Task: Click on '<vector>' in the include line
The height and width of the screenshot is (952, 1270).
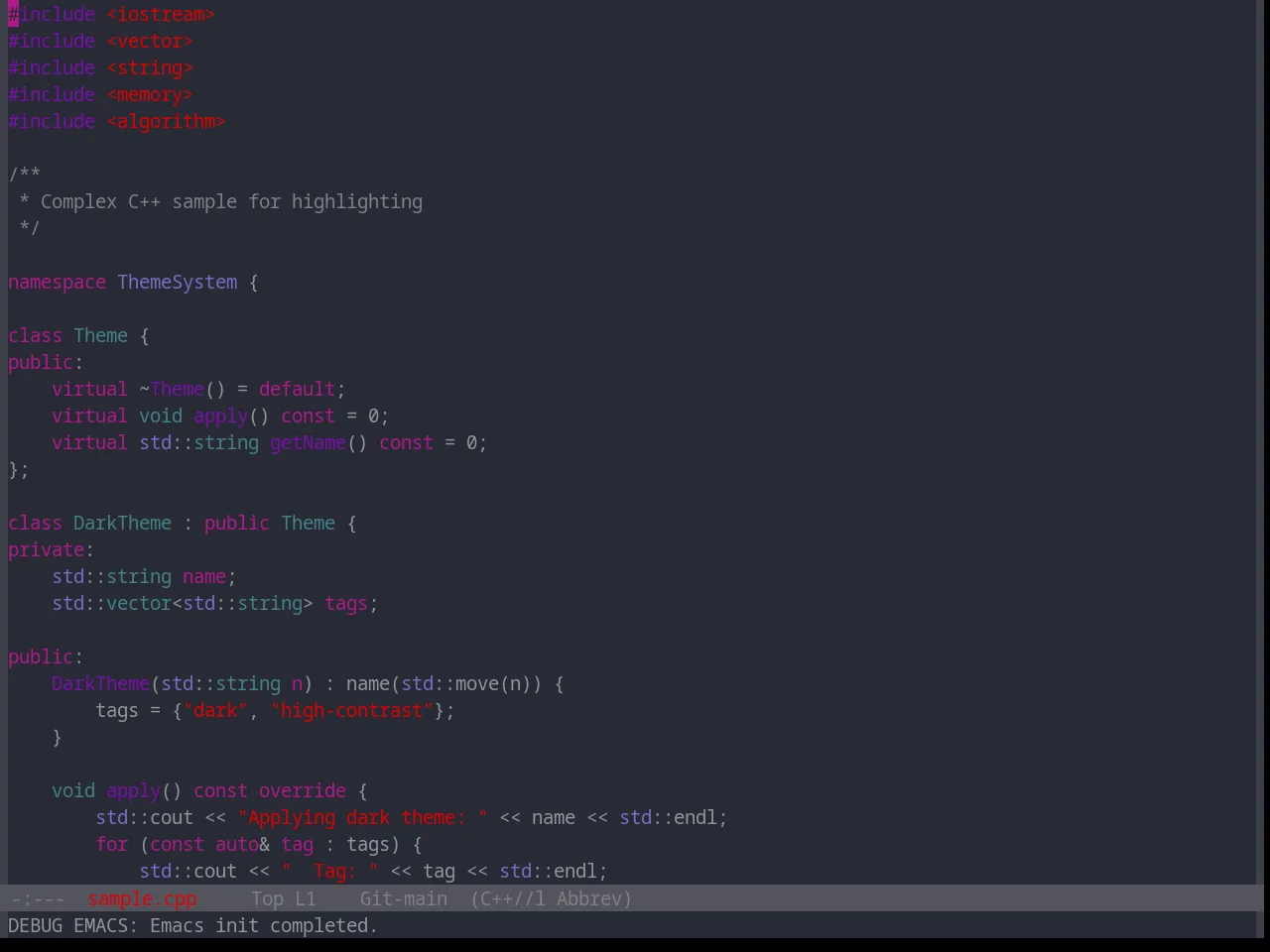Action: tap(150, 42)
